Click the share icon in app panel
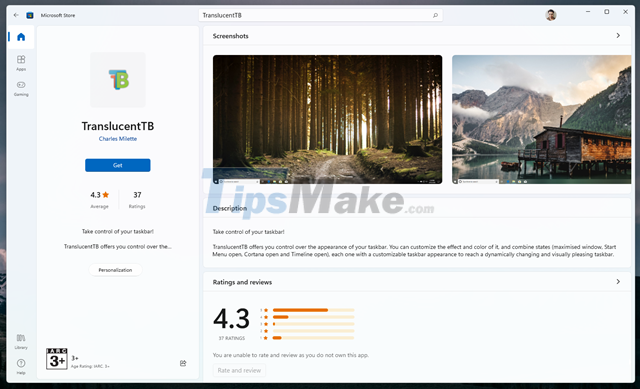Viewport: 640px width, 389px height. [183, 363]
